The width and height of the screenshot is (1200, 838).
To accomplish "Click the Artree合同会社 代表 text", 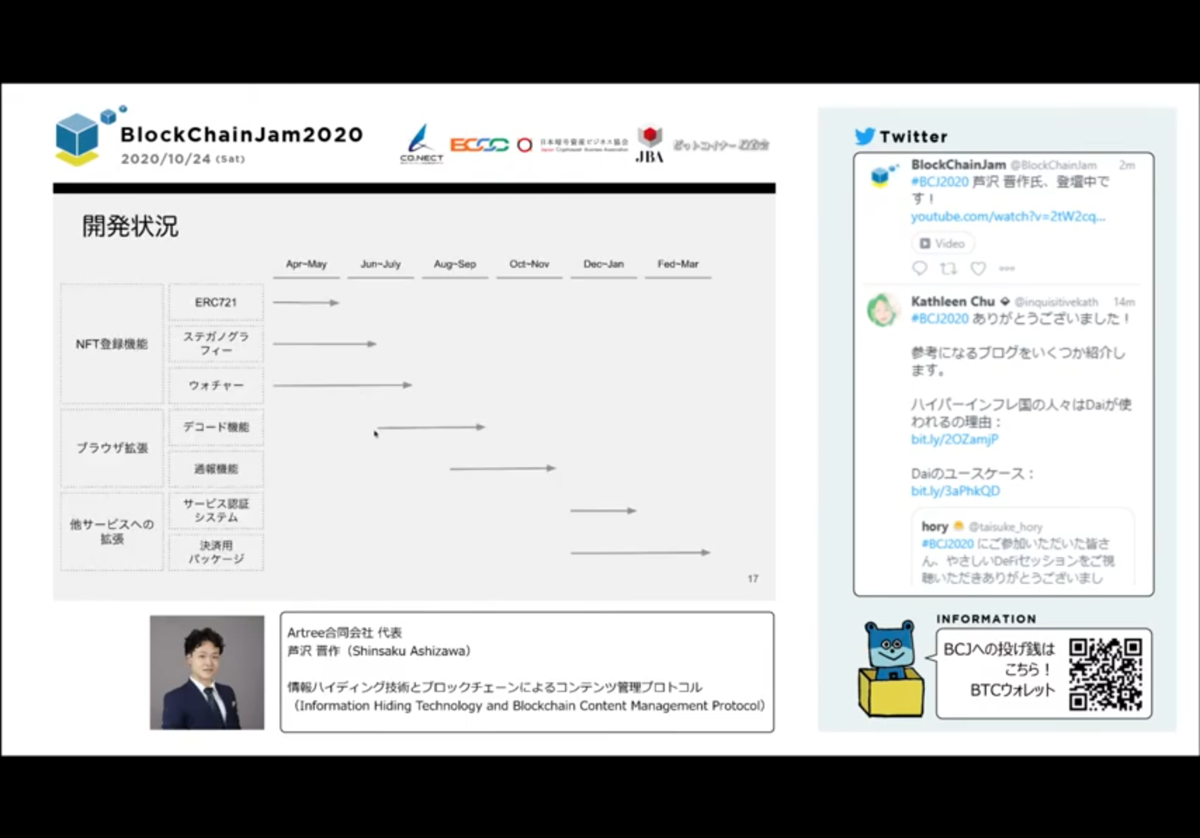I will (344, 633).
